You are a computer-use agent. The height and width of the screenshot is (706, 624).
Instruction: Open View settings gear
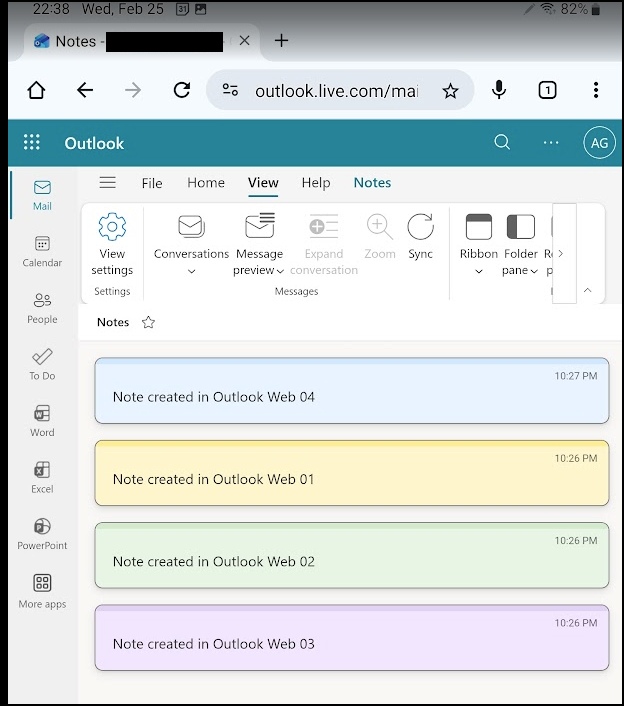coord(112,244)
